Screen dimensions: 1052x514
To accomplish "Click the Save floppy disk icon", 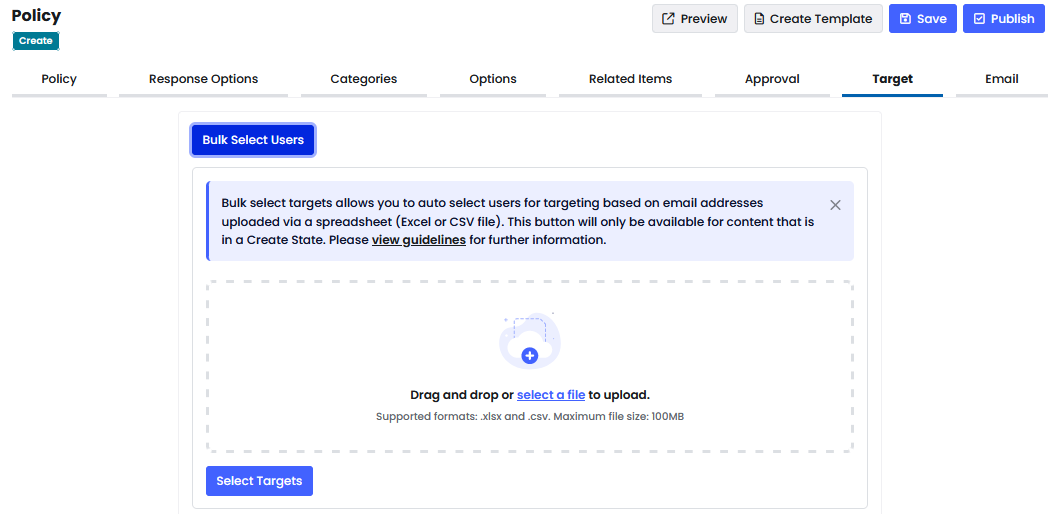I will point(905,19).
